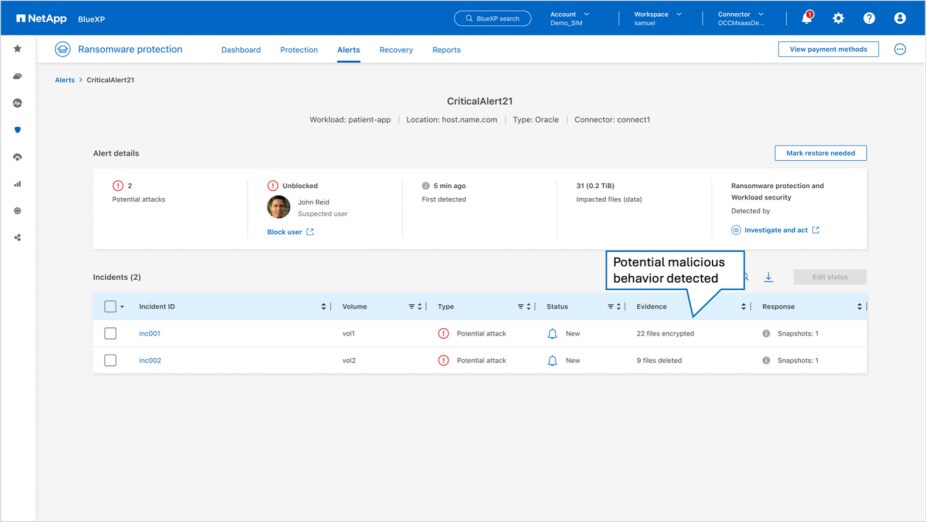Click the help question mark icon
This screenshot has width=926, height=522.
point(869,18)
